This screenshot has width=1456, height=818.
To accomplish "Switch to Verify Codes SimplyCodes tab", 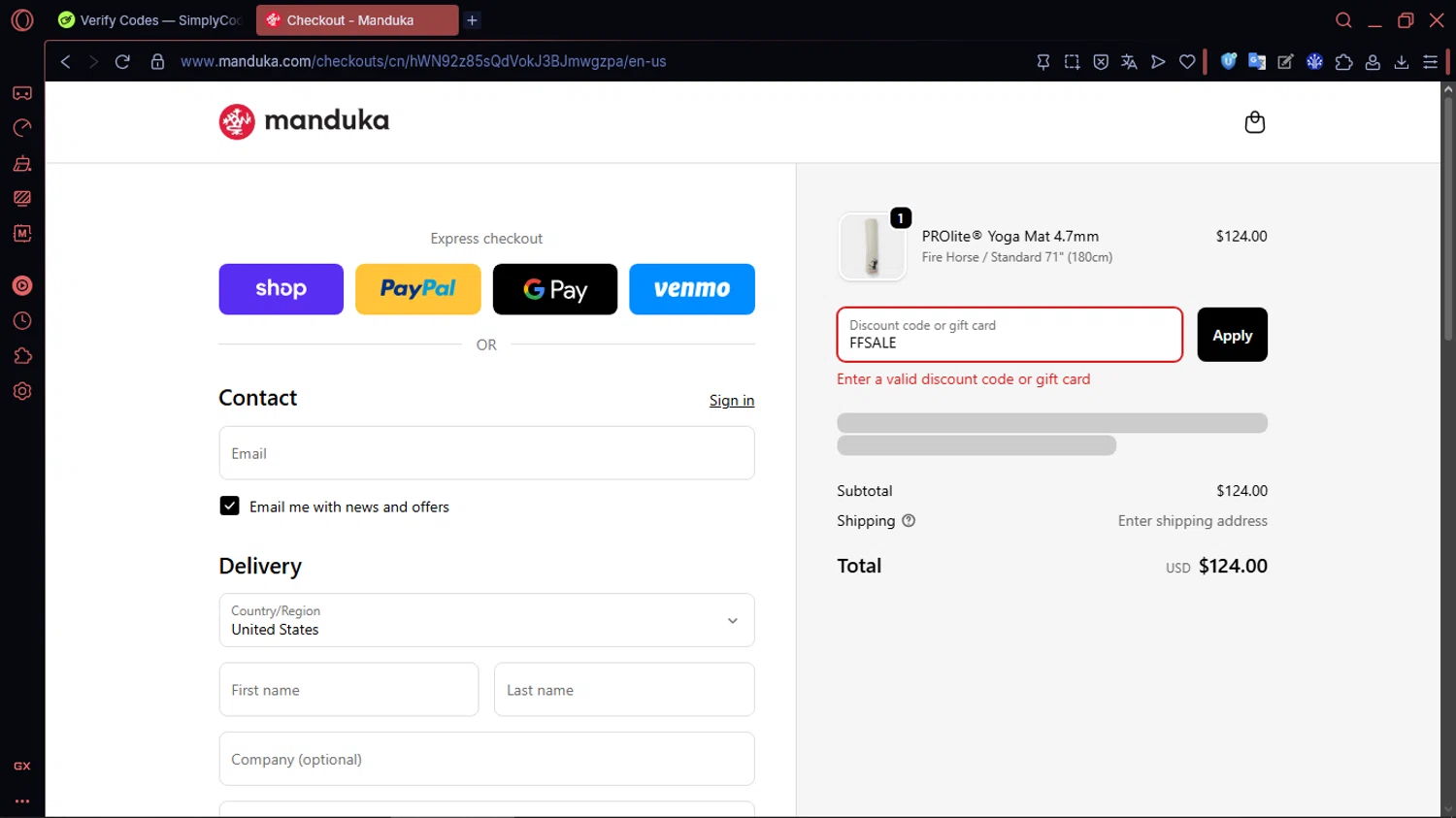I will pos(149,20).
